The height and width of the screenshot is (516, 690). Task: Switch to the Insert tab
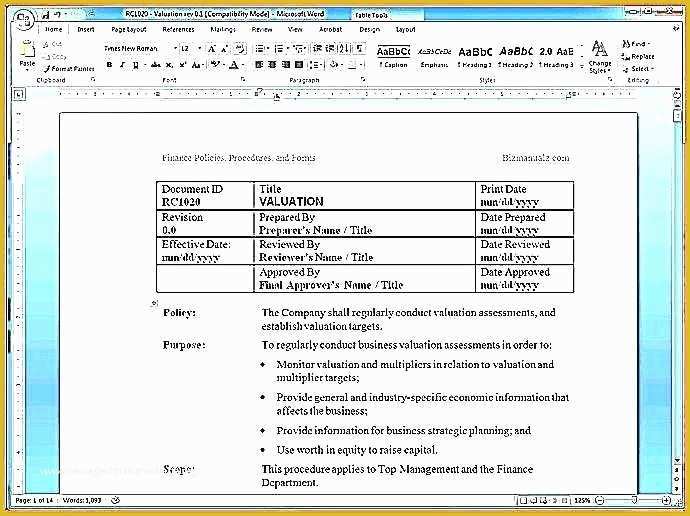point(86,29)
